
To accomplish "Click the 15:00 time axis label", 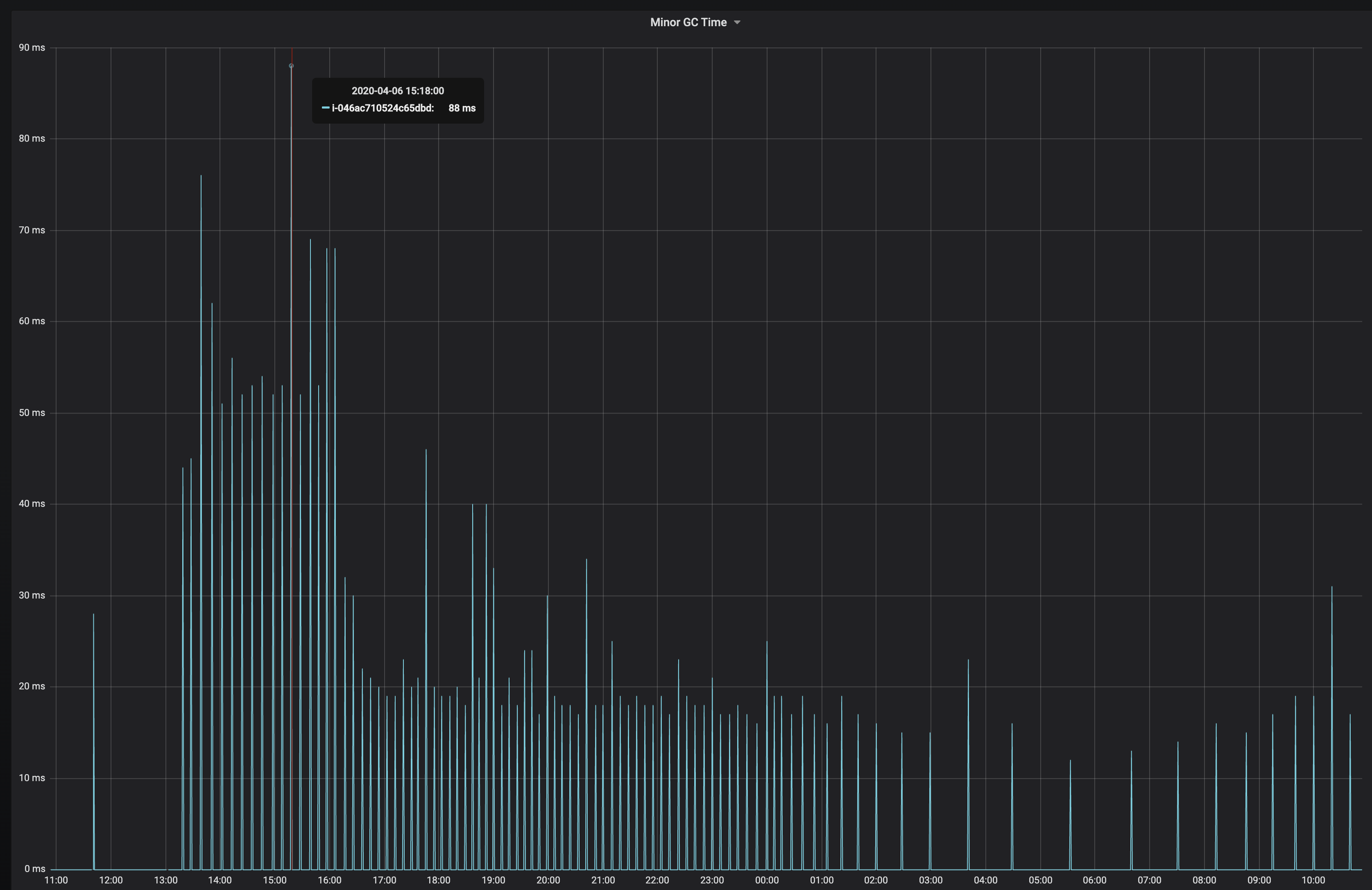I will click(274, 880).
